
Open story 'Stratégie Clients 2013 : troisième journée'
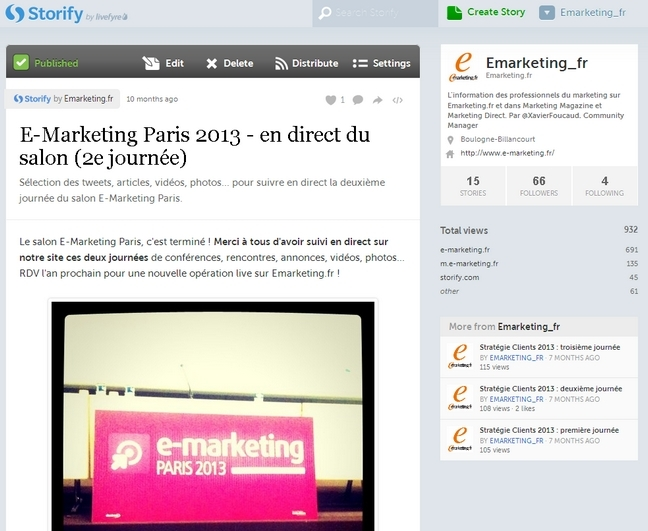[550, 347]
